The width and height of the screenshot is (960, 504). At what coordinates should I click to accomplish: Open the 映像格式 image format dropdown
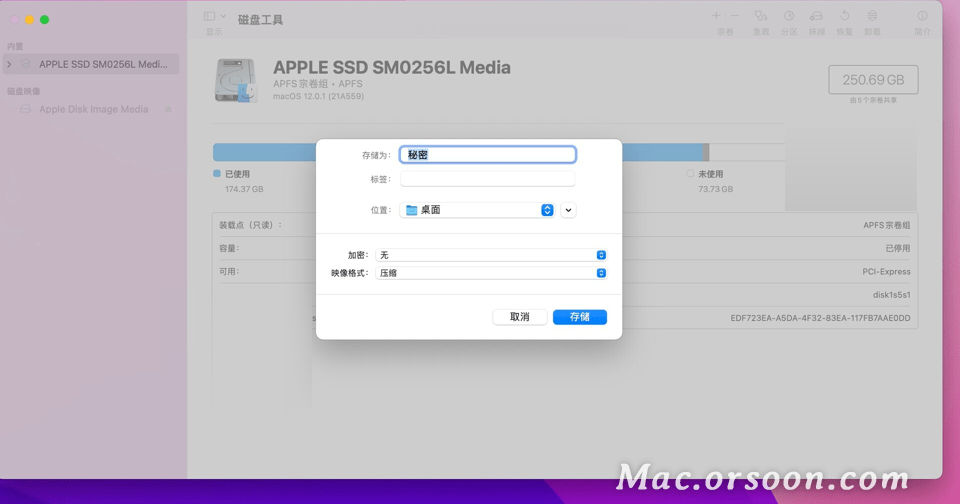point(491,273)
